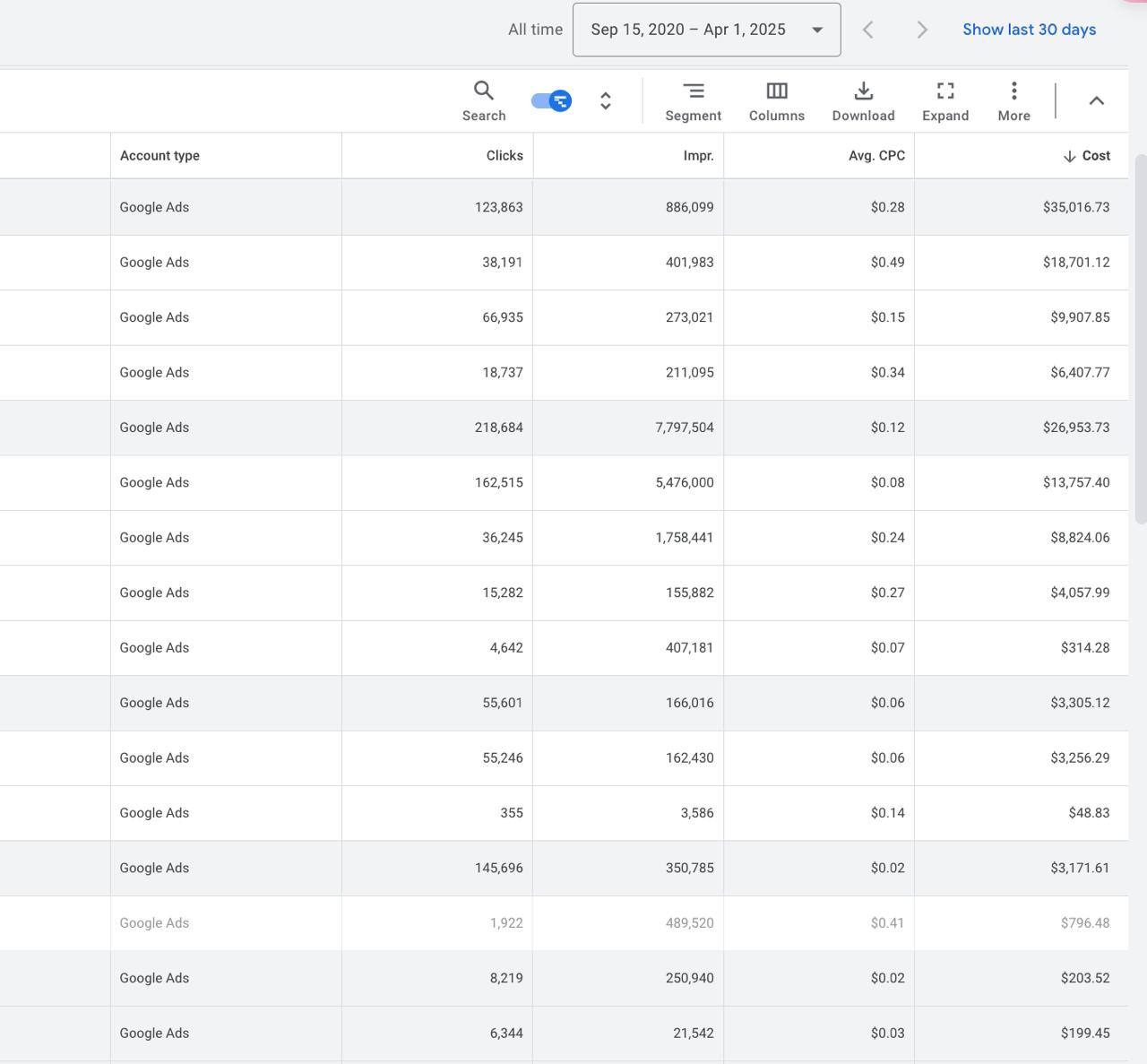
Task: Open the More options menu
Action: pos(1013,100)
